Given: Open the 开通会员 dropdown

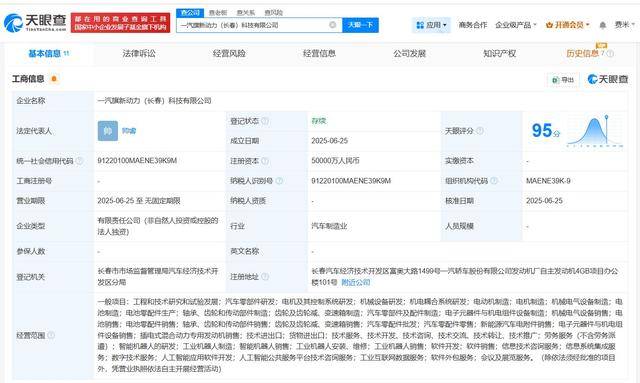Looking at the screenshot, I should pyautogui.click(x=568, y=25).
